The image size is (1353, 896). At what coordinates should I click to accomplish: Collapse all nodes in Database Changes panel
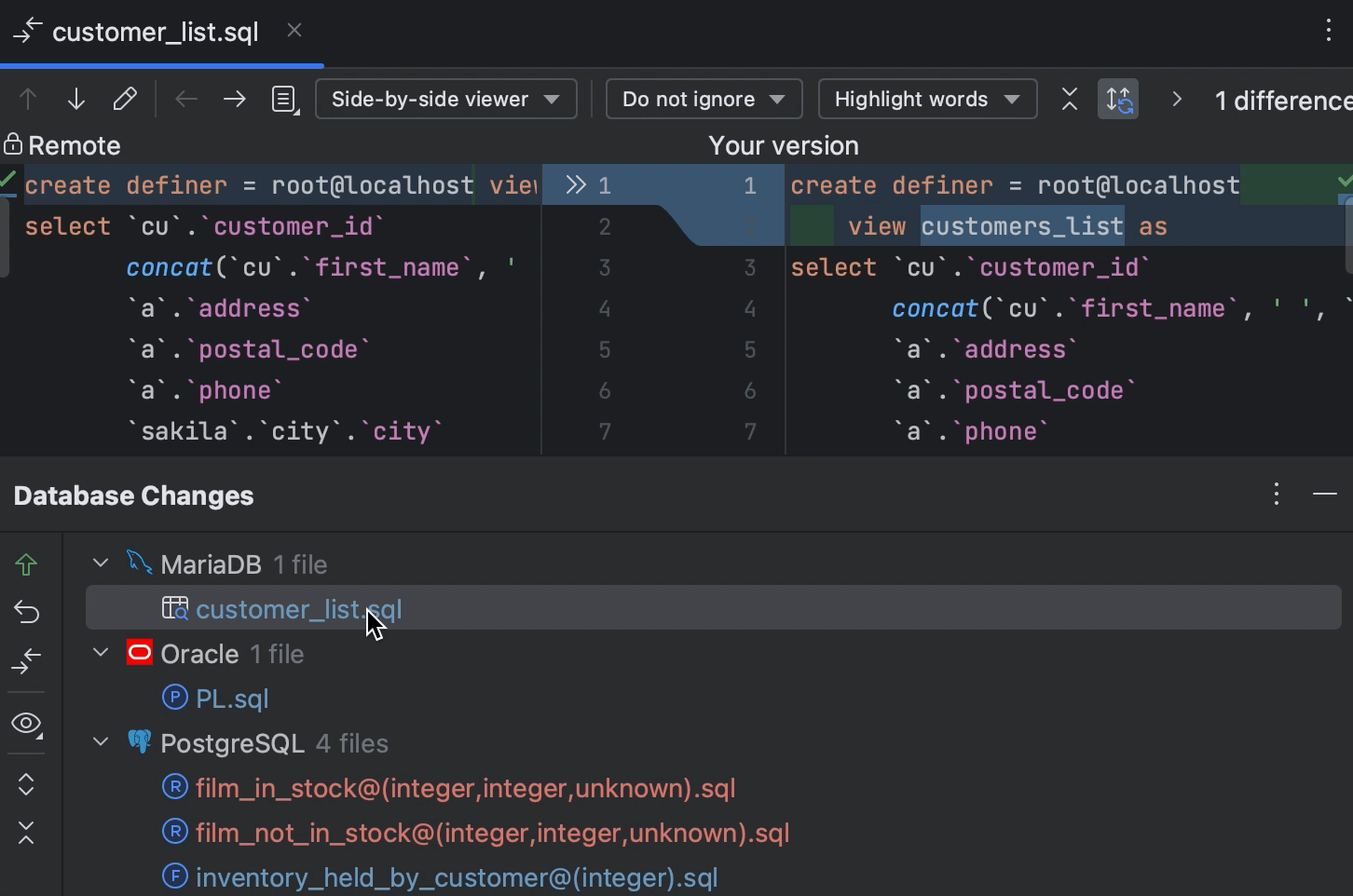(26, 834)
